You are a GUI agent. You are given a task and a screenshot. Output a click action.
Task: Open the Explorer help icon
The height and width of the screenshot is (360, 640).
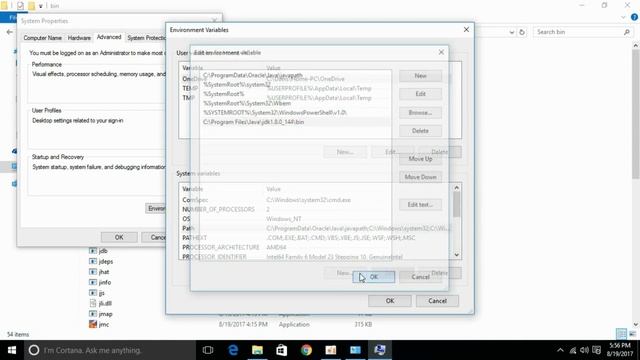tap(634, 17)
